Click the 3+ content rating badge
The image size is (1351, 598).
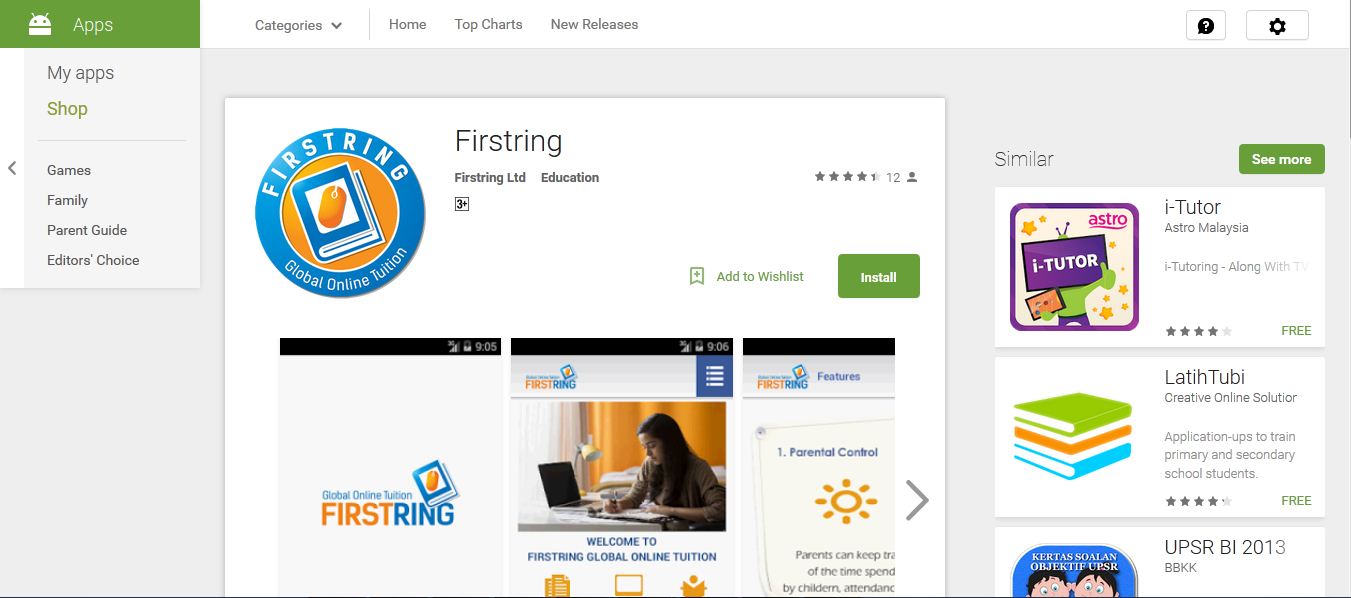coord(462,204)
